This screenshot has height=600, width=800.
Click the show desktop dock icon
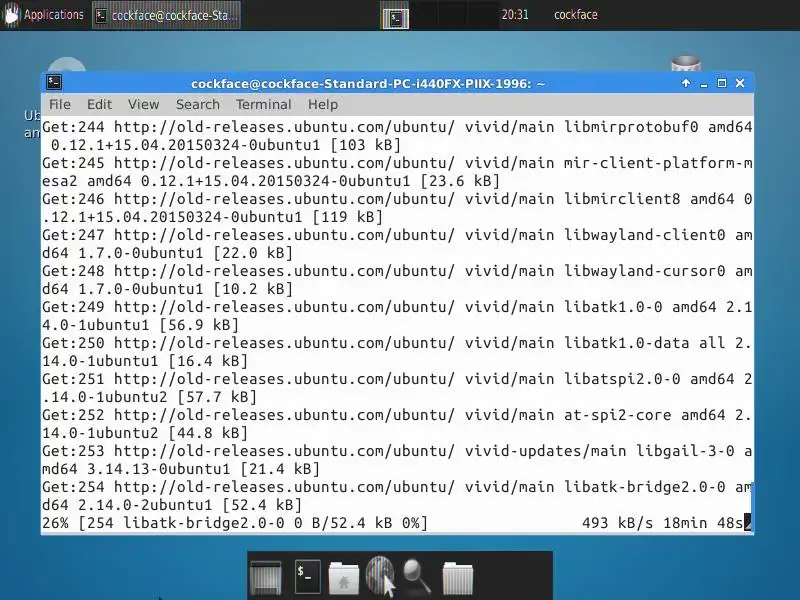tap(266, 578)
